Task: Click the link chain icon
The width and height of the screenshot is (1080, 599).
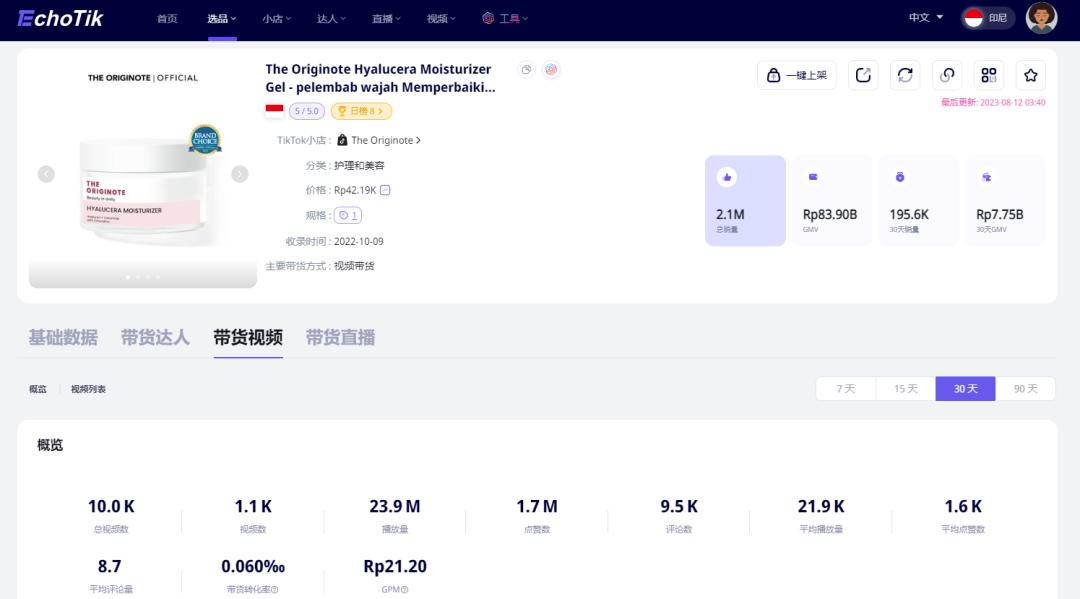Action: [947, 75]
